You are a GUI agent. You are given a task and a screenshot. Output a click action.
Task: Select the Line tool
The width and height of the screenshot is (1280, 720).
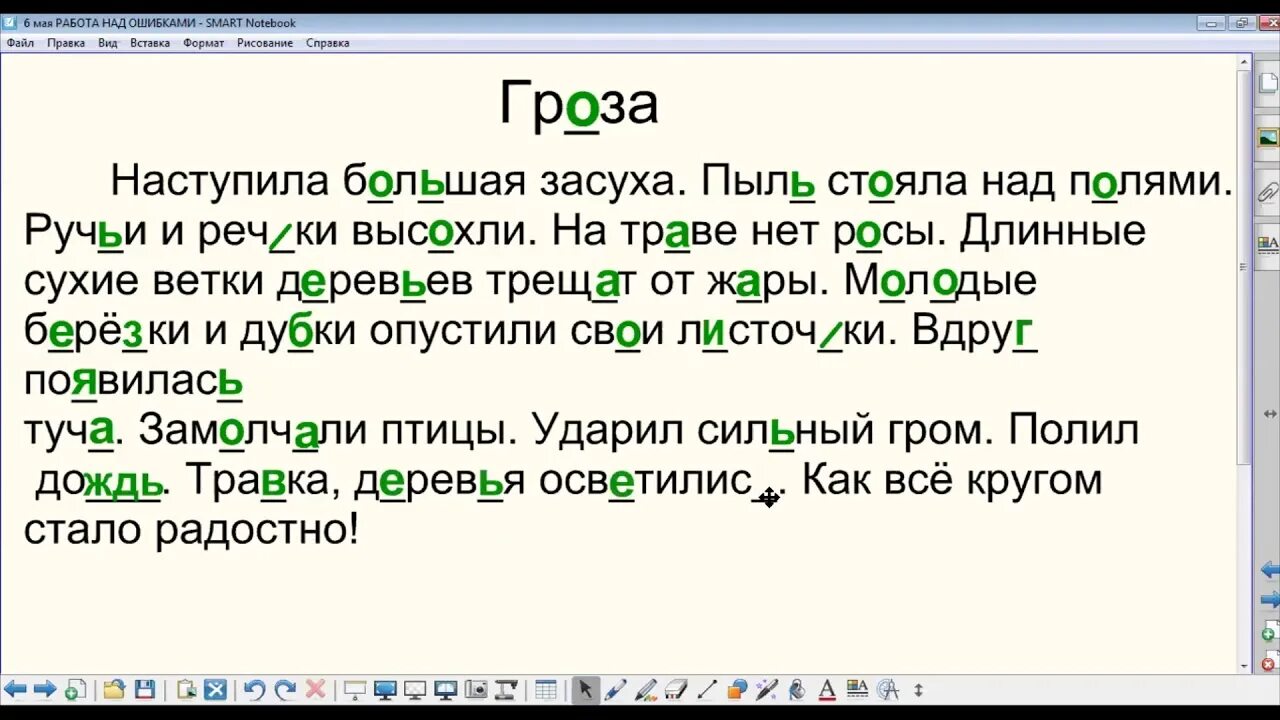click(706, 689)
